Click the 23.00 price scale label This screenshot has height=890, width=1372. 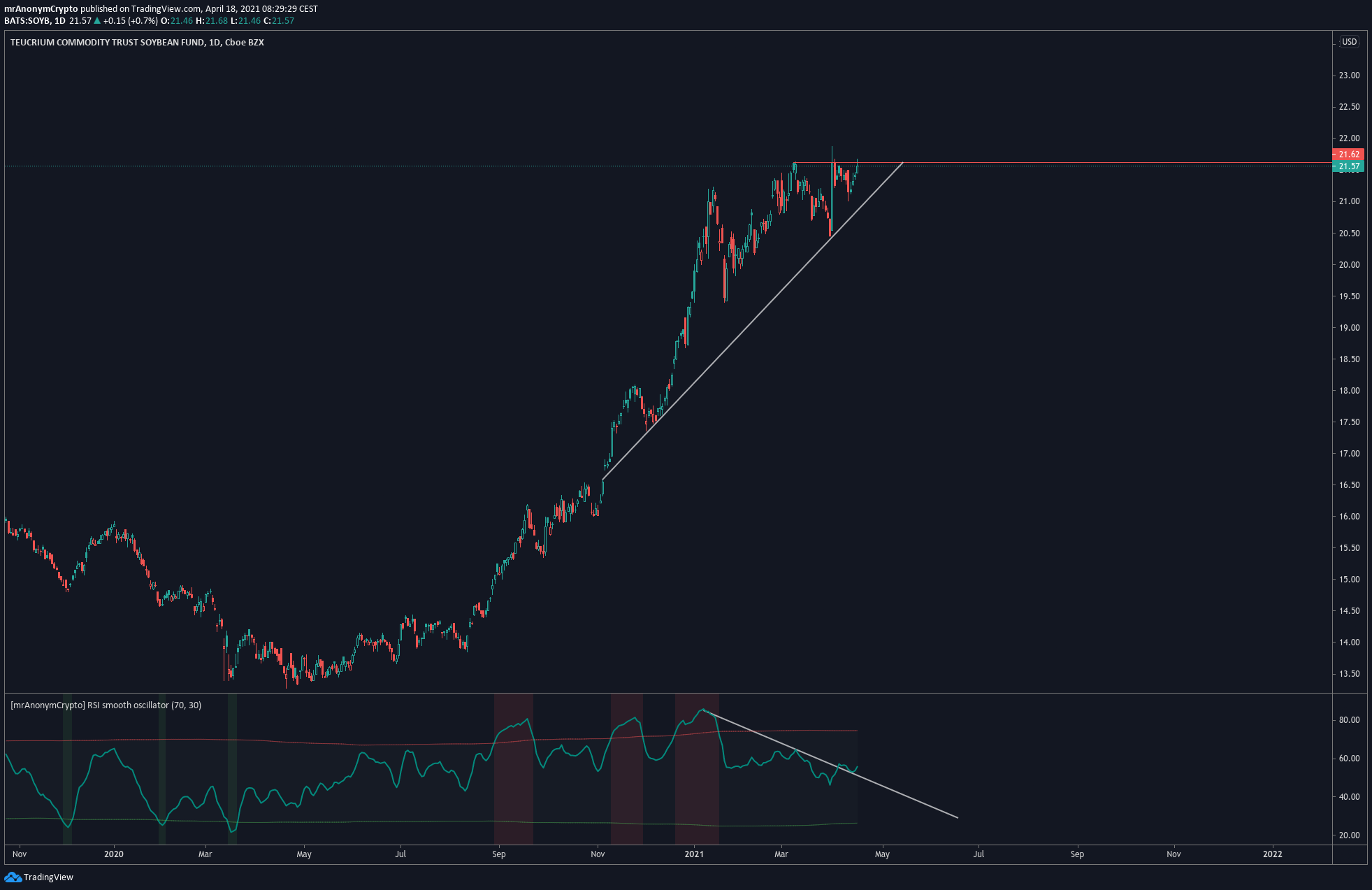pyautogui.click(x=1349, y=76)
